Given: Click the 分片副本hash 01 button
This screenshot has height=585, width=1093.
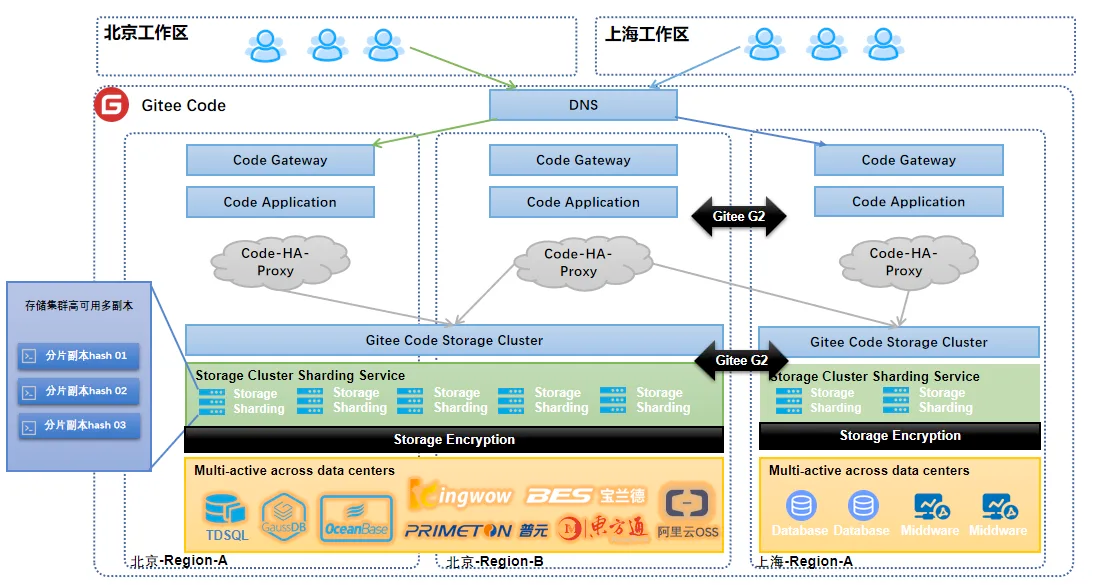Looking at the screenshot, I should [78, 356].
